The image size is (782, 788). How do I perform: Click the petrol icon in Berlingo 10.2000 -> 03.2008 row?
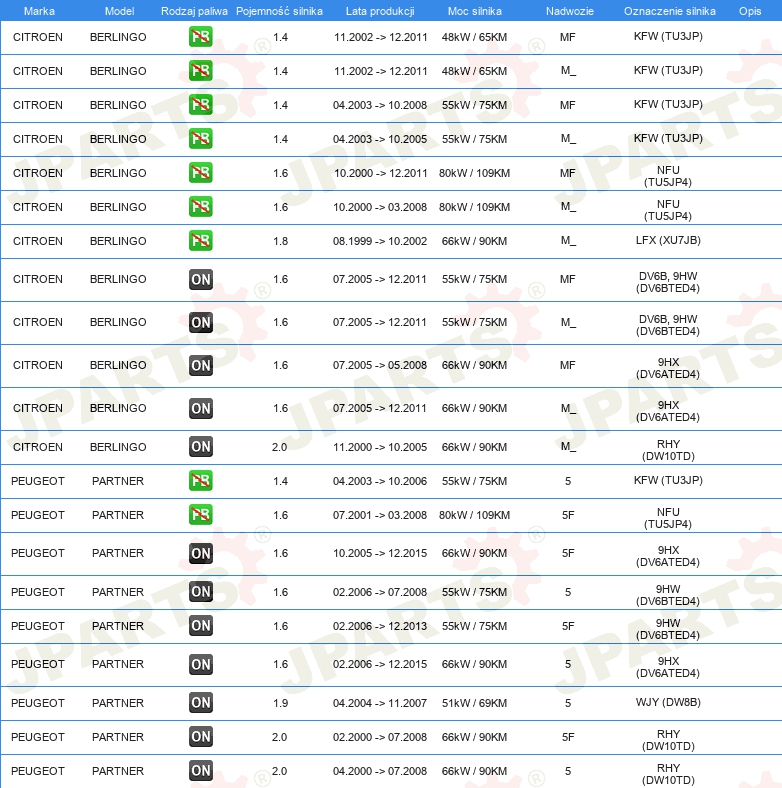pos(201,207)
